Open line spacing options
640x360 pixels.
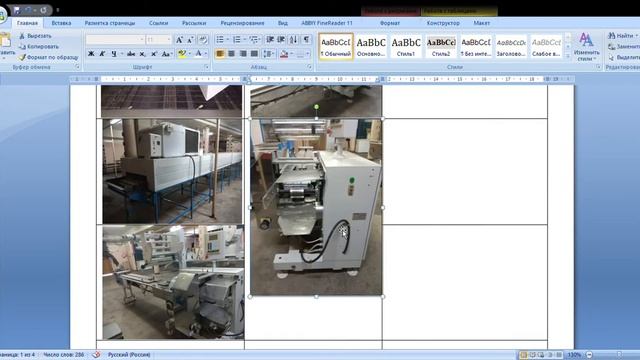coord(268,53)
